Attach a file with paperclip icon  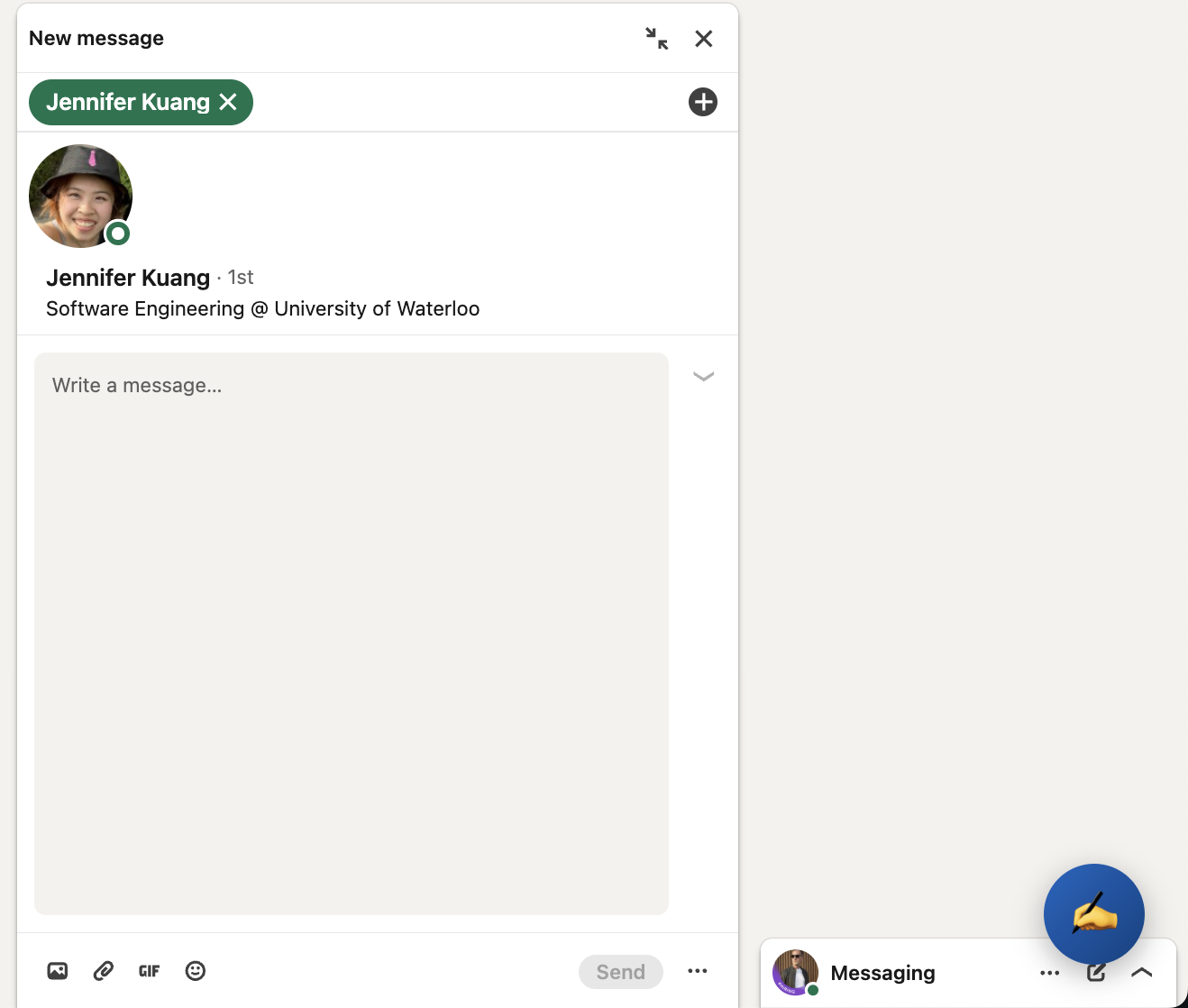[104, 971]
